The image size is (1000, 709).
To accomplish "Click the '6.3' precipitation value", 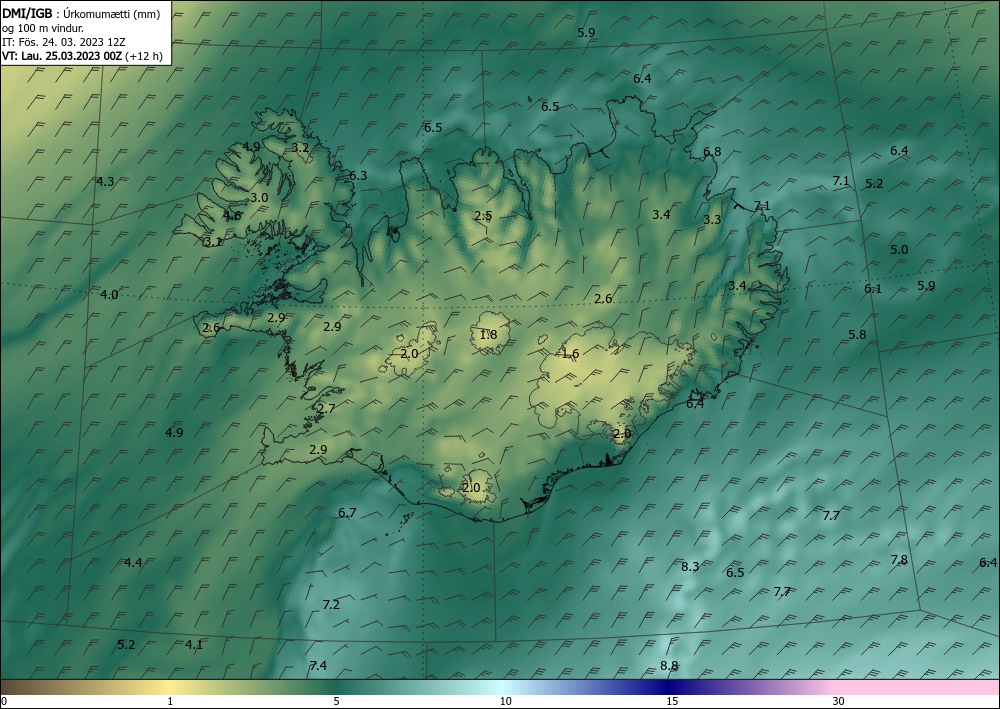I will [358, 175].
